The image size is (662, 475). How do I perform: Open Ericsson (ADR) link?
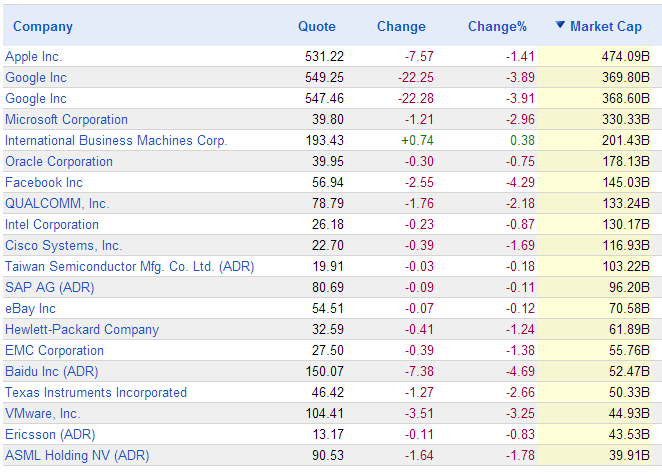click(x=50, y=435)
